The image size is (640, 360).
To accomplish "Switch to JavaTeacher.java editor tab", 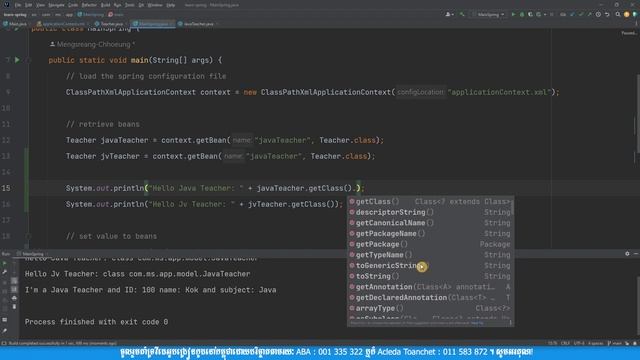I will click(197, 24).
